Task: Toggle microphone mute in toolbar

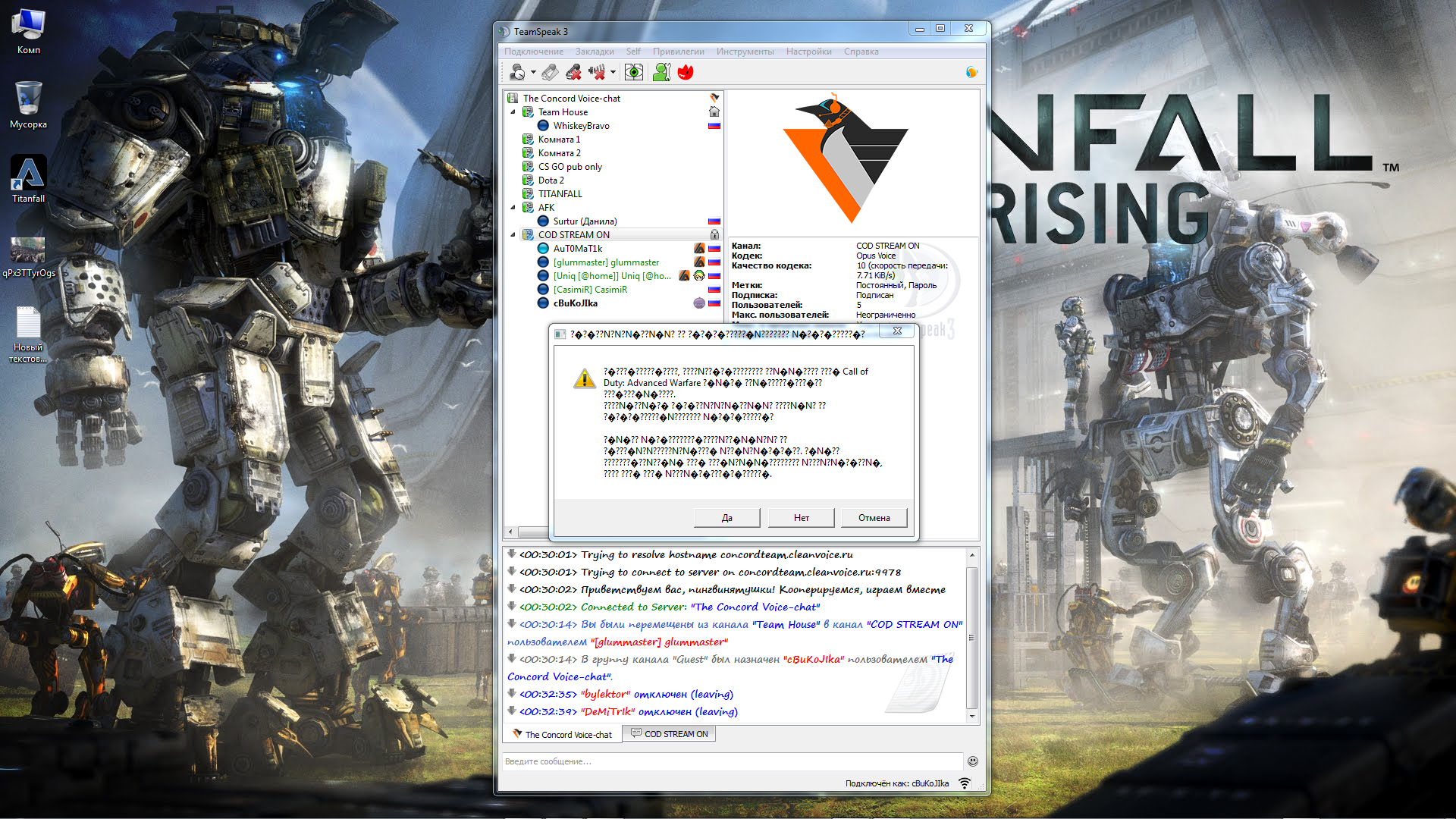Action: [573, 72]
